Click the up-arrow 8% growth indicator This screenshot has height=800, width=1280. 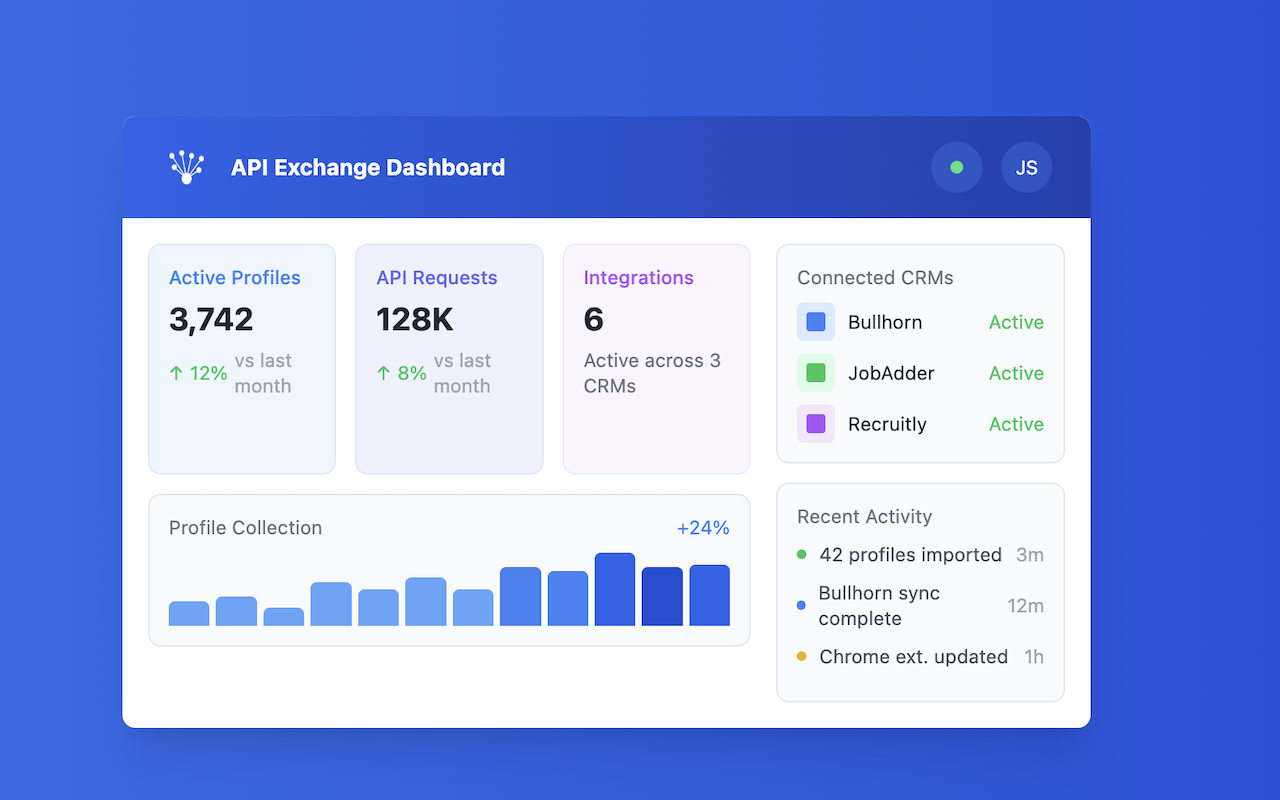tap(401, 373)
